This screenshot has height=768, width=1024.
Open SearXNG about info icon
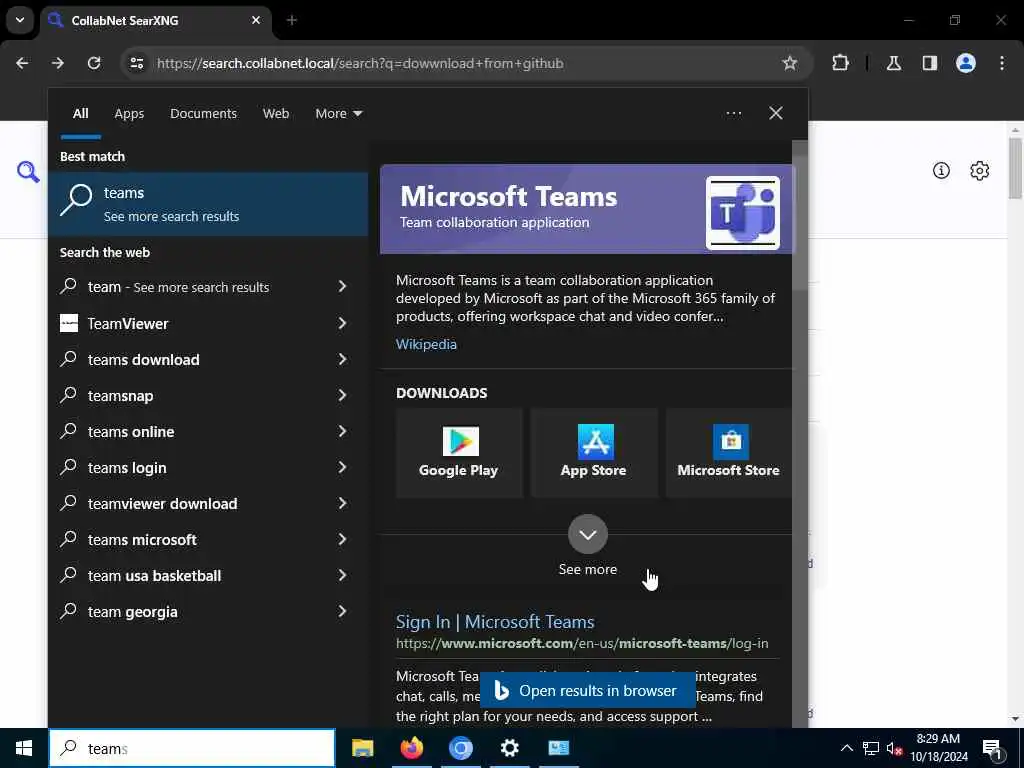click(x=941, y=170)
